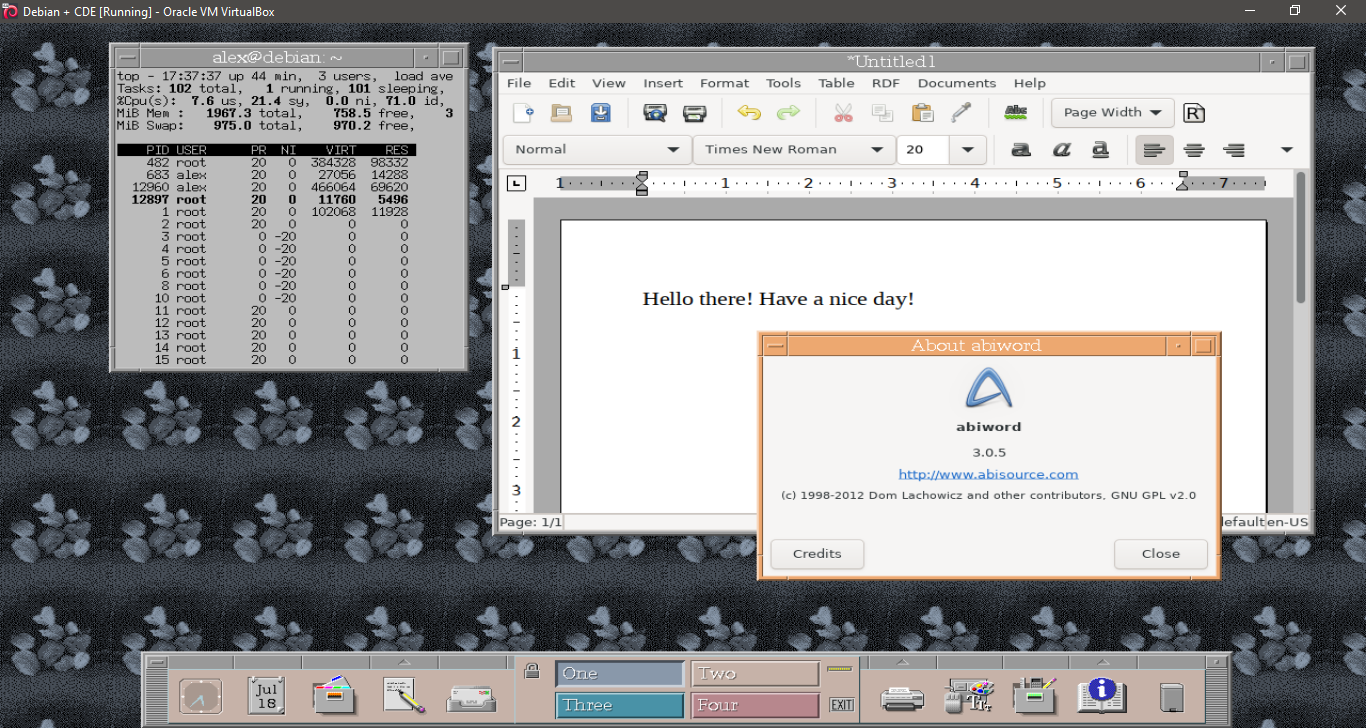Viewport: 1366px width, 728px height.
Task: Expand the Normal paragraph style dropdown
Action: click(x=673, y=150)
